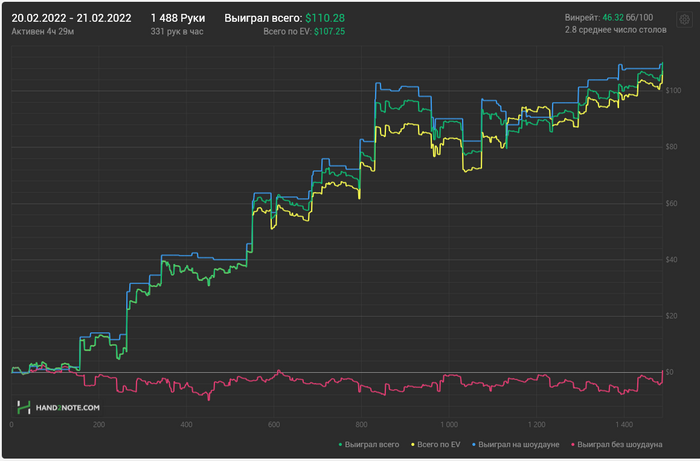The width and height of the screenshot is (700, 461).
Task: Click the 1 000 x-axis label
Action: 449,425
